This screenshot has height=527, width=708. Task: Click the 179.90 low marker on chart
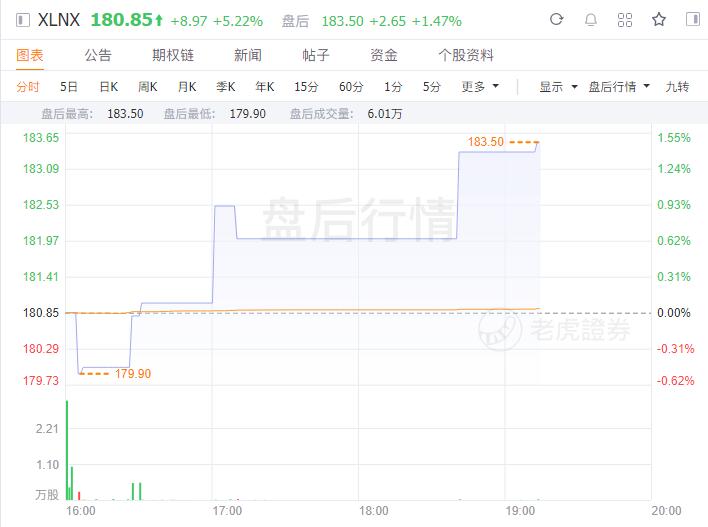click(x=133, y=373)
